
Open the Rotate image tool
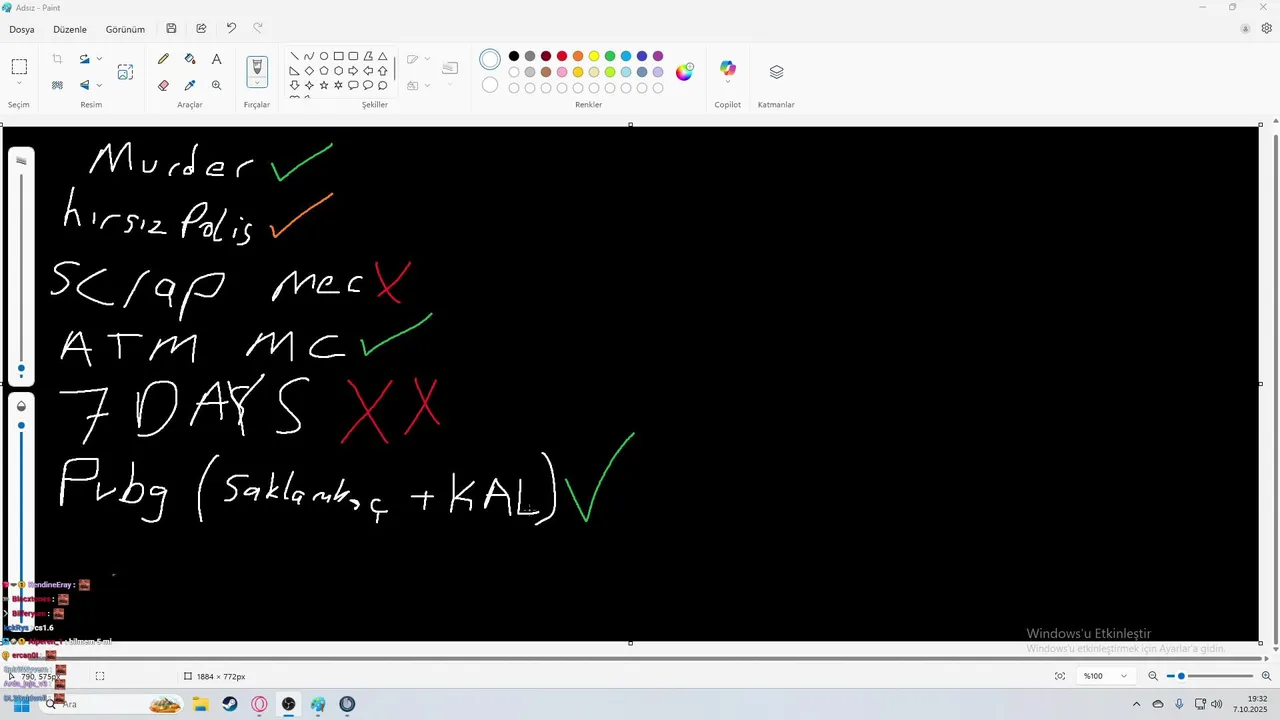[x=85, y=59]
